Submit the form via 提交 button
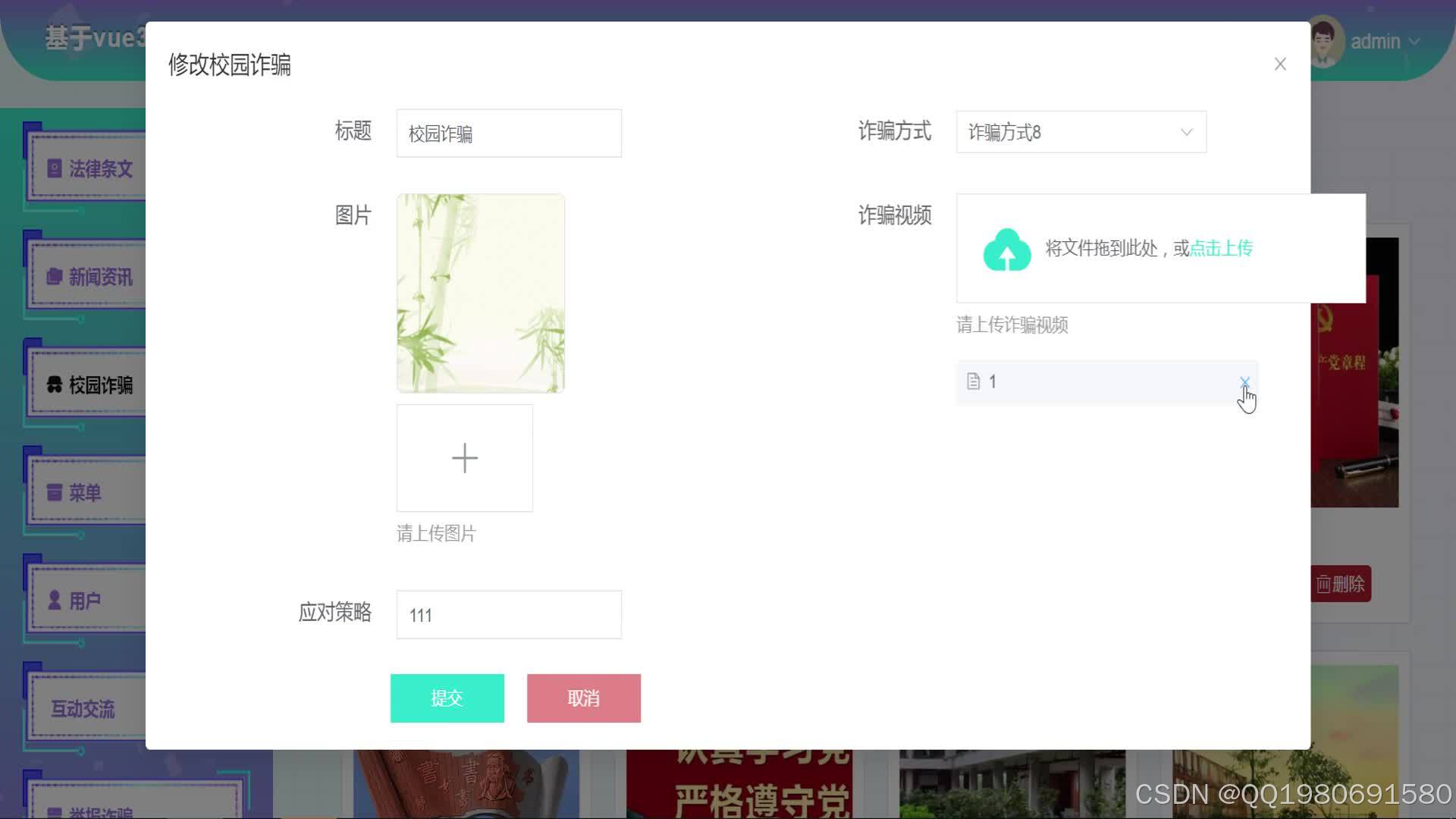 click(447, 698)
